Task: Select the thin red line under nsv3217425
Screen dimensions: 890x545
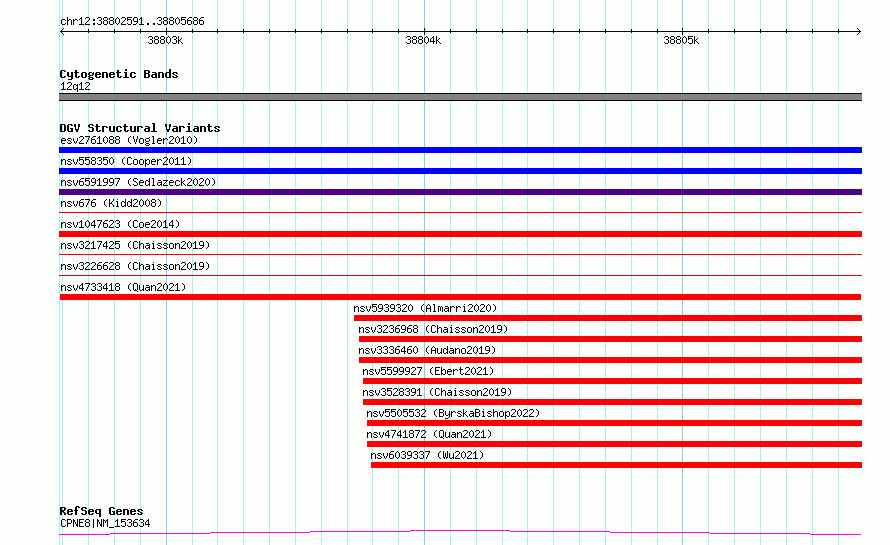Action: point(460,255)
